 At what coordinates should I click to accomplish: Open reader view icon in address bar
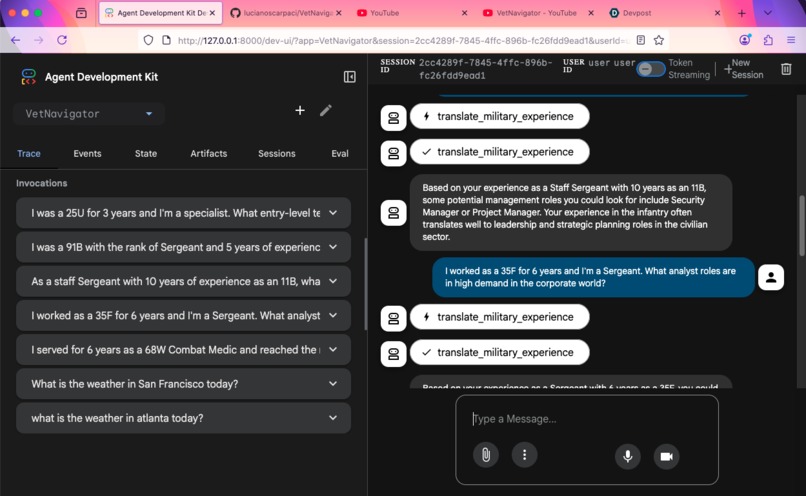coord(641,40)
